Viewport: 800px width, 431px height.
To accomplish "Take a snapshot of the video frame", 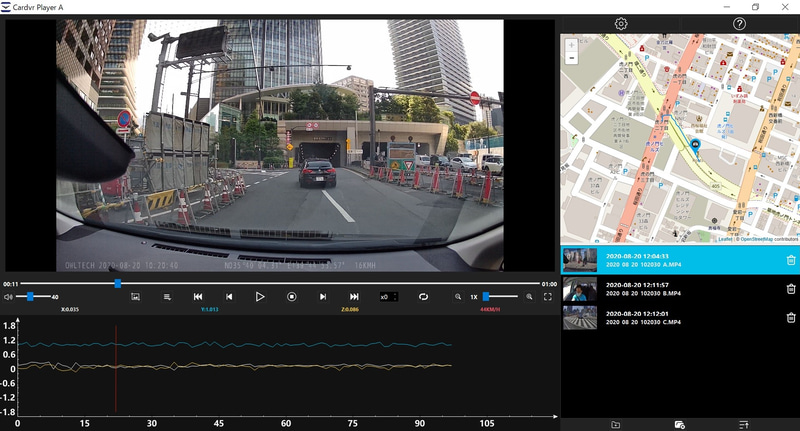I will pyautogui.click(x=135, y=296).
